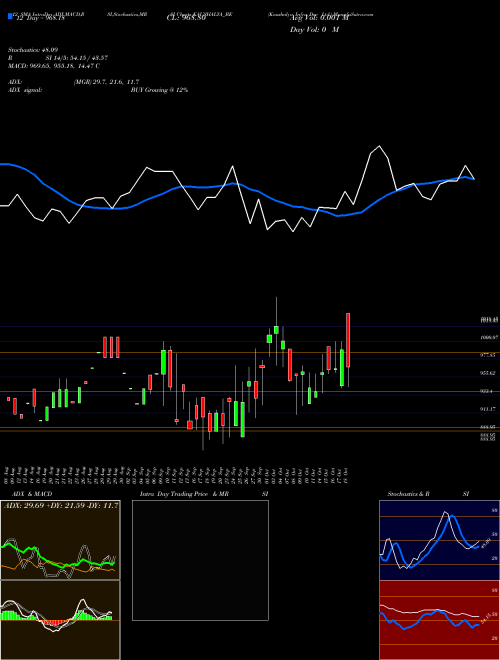Click 'ADX: 29.69 +DY: 21.59 -DY: 11.7' header
Screen dimensions: 500x660
pos(61,505)
